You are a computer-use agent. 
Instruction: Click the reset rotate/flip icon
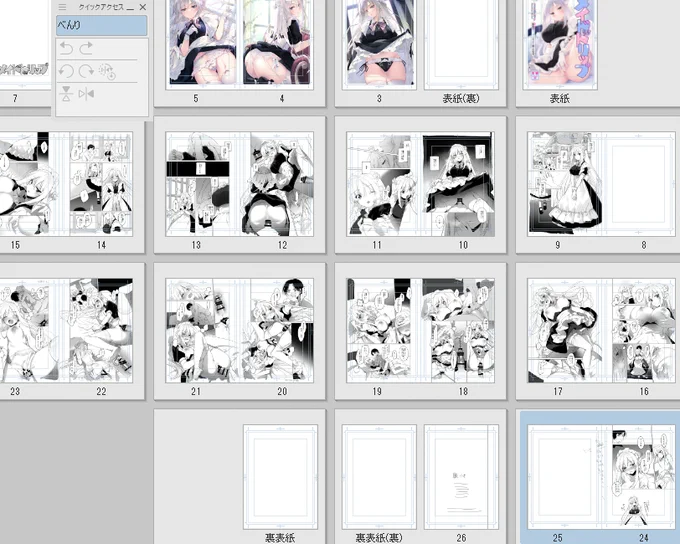(107, 72)
